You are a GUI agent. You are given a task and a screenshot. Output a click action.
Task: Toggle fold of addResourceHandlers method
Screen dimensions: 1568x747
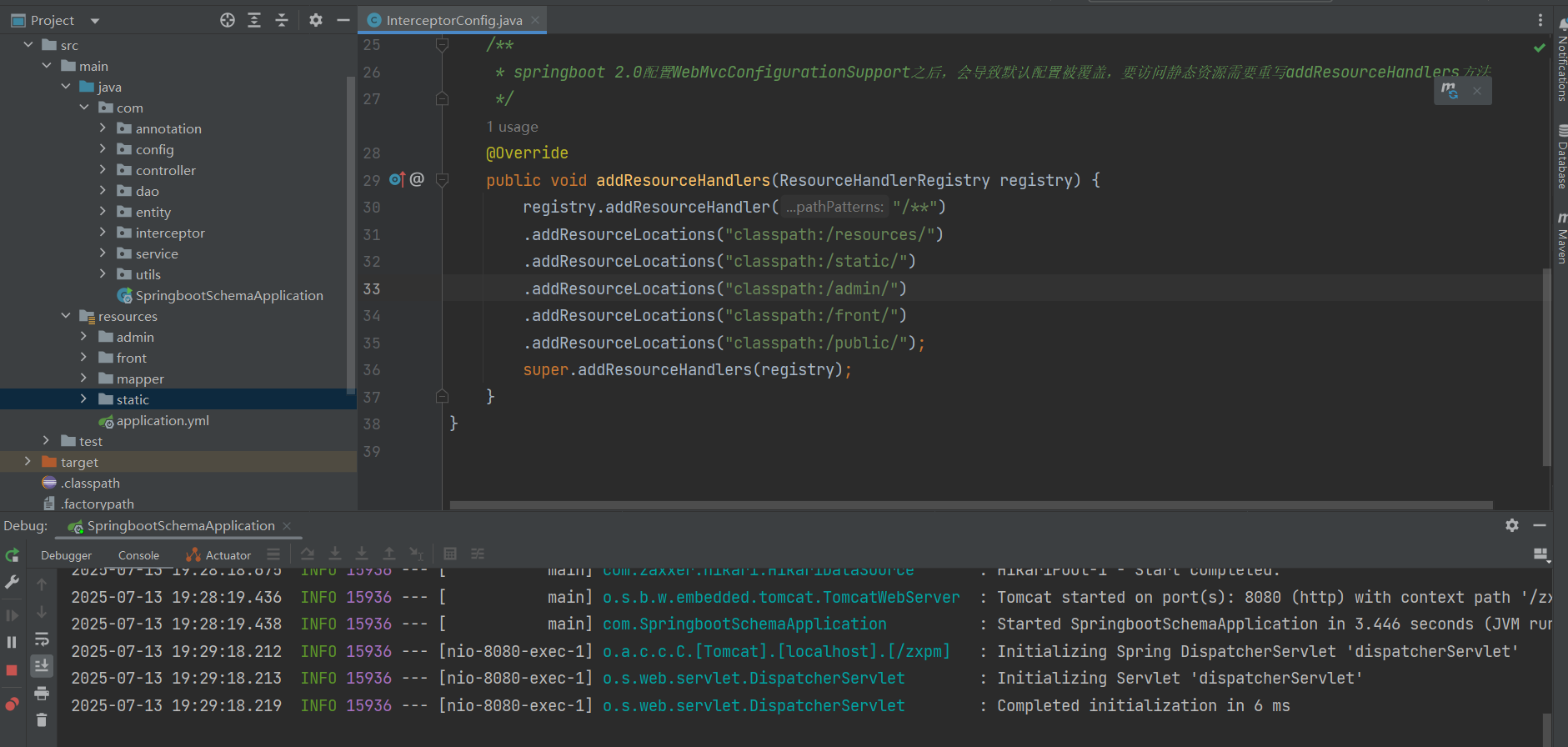[x=443, y=179]
